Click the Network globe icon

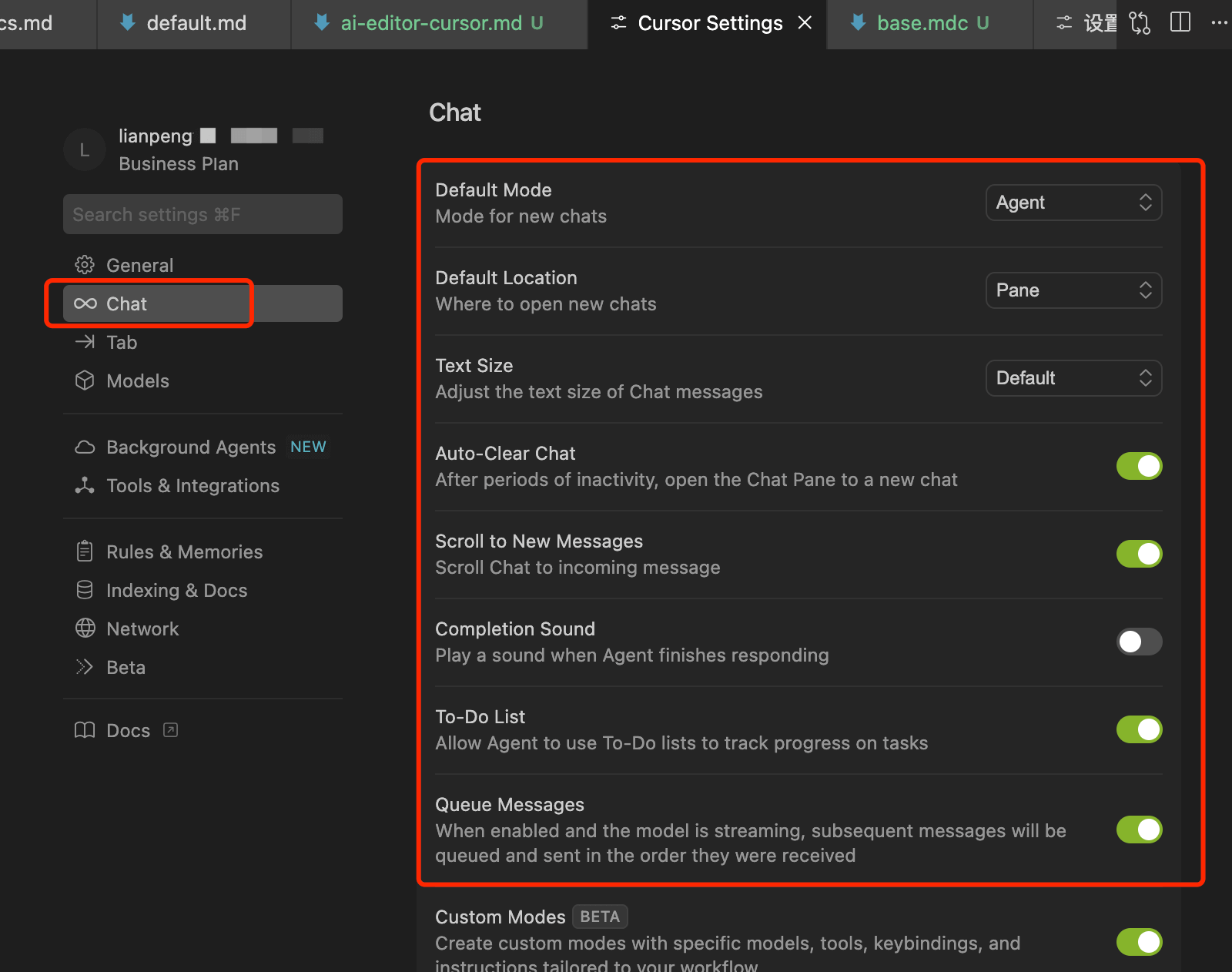(x=85, y=628)
